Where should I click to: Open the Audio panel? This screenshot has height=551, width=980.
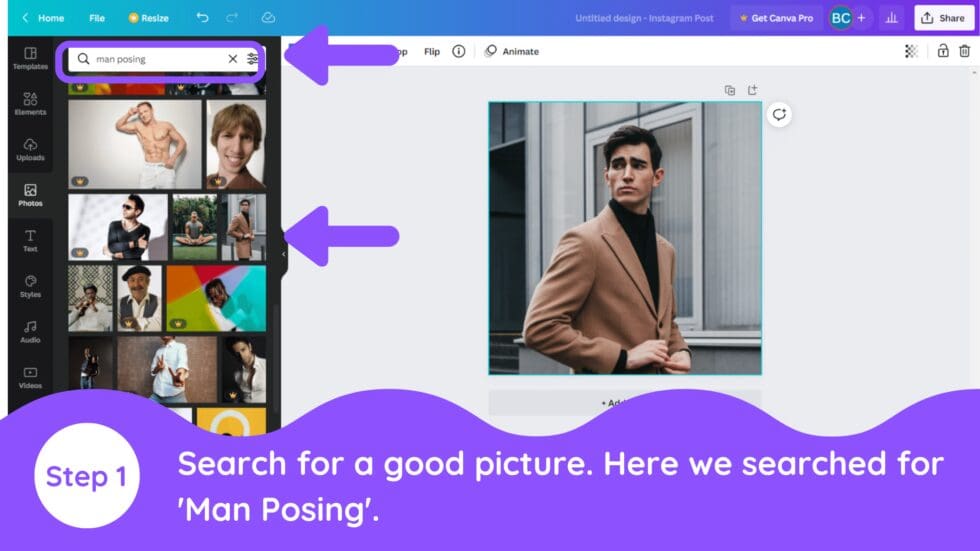coord(30,331)
